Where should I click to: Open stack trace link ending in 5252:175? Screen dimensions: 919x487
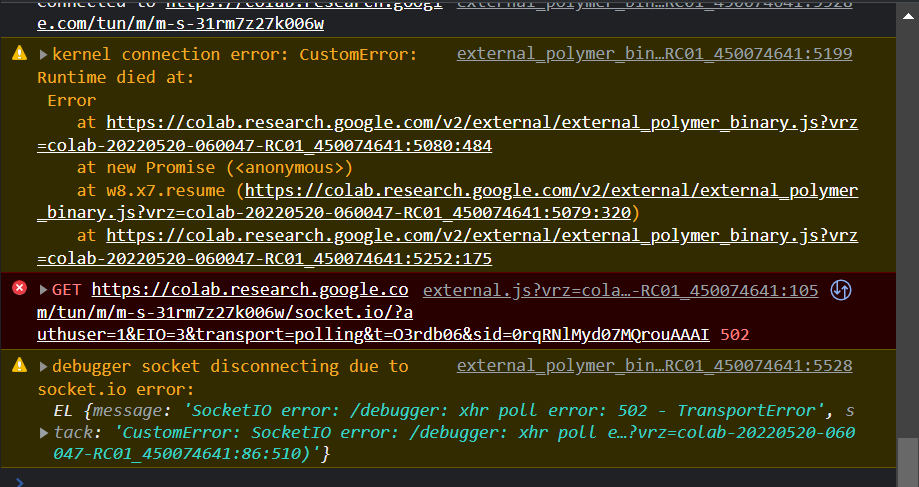[x=447, y=247]
